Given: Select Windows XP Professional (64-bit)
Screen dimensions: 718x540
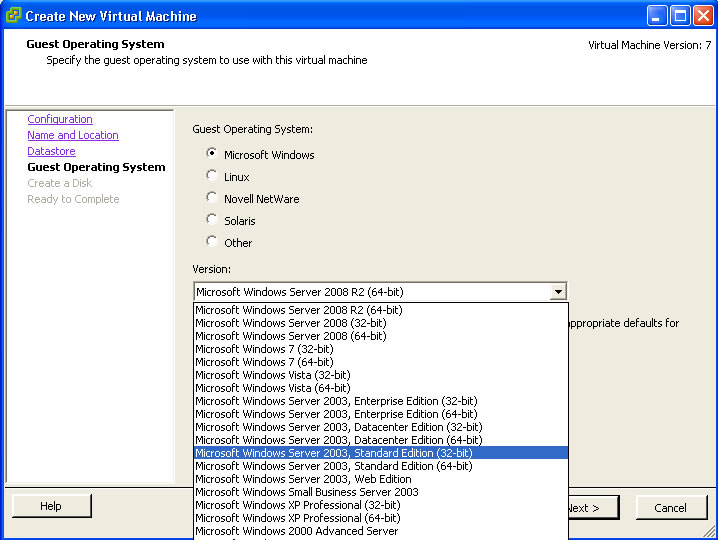Looking at the screenshot, I should click(x=381, y=518).
